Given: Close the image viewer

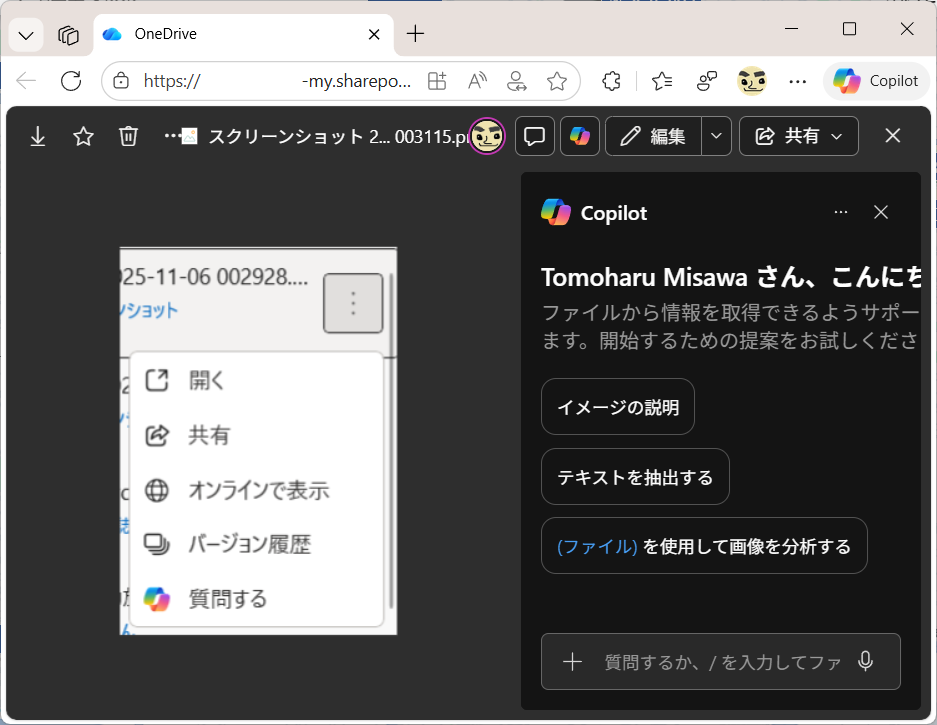Looking at the screenshot, I should [893, 136].
